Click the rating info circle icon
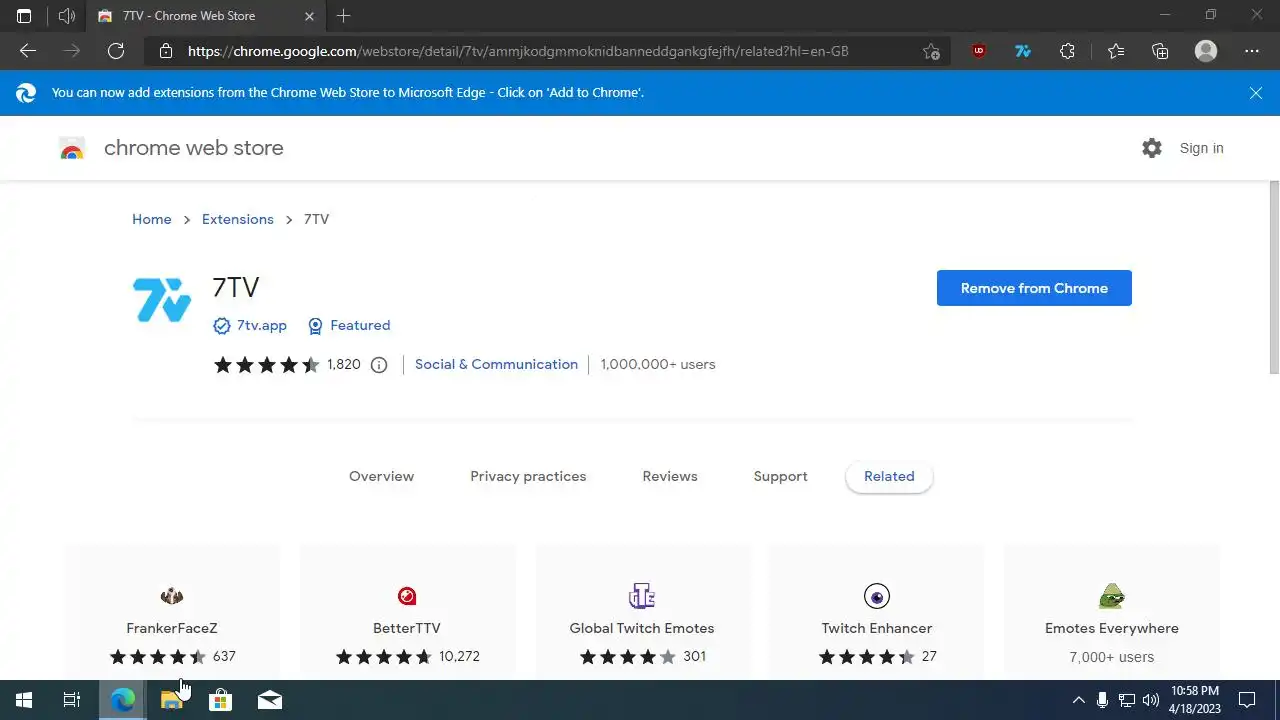Viewport: 1280px width, 720px height. coord(379,365)
